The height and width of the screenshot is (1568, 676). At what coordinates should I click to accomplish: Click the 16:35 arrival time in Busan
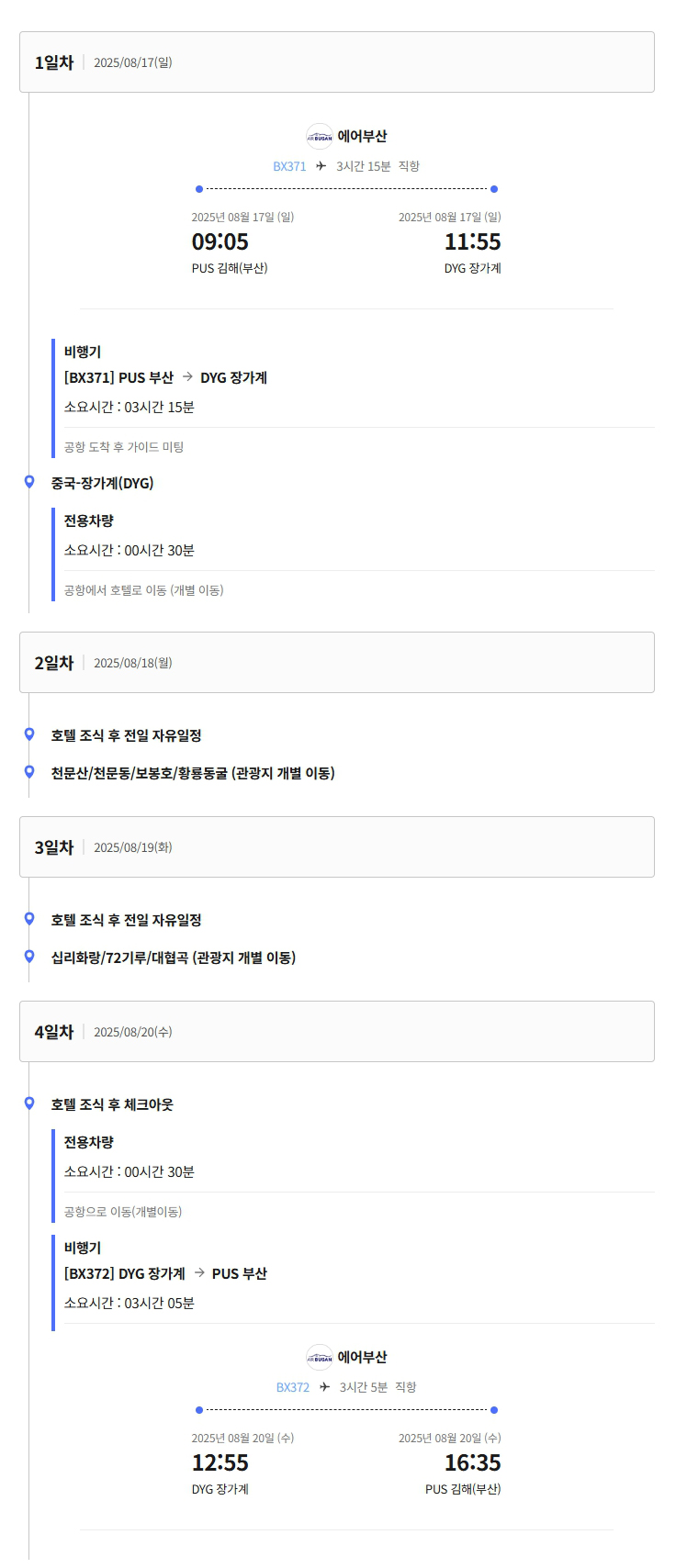(x=473, y=1463)
